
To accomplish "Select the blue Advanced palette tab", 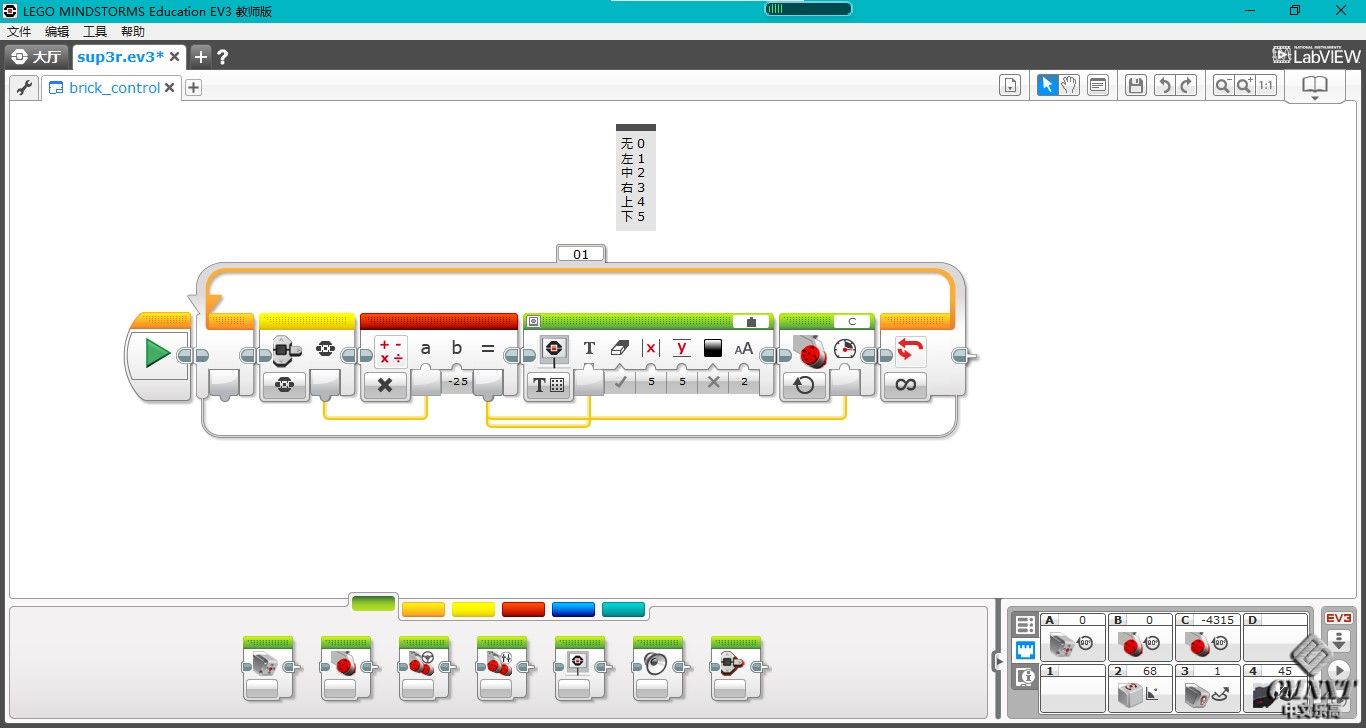I will click(573, 609).
